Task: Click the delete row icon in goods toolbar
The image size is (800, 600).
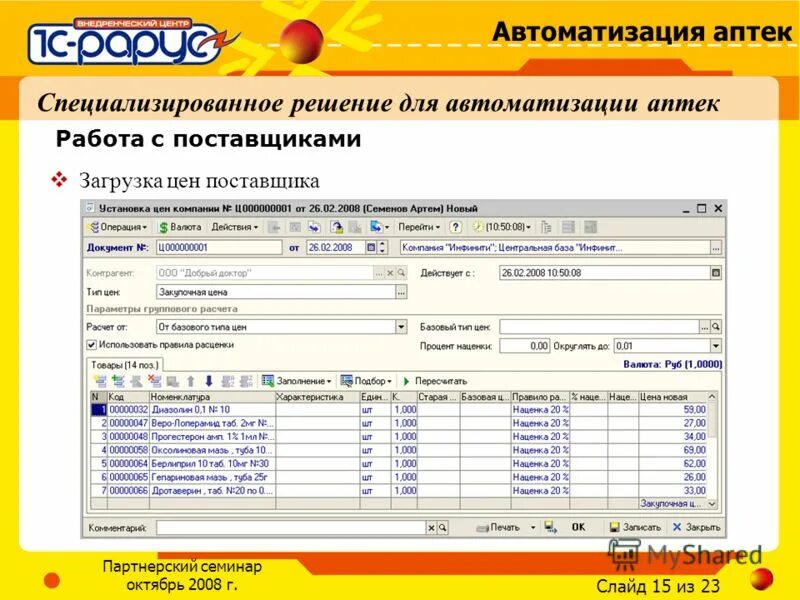Action: pos(152,381)
